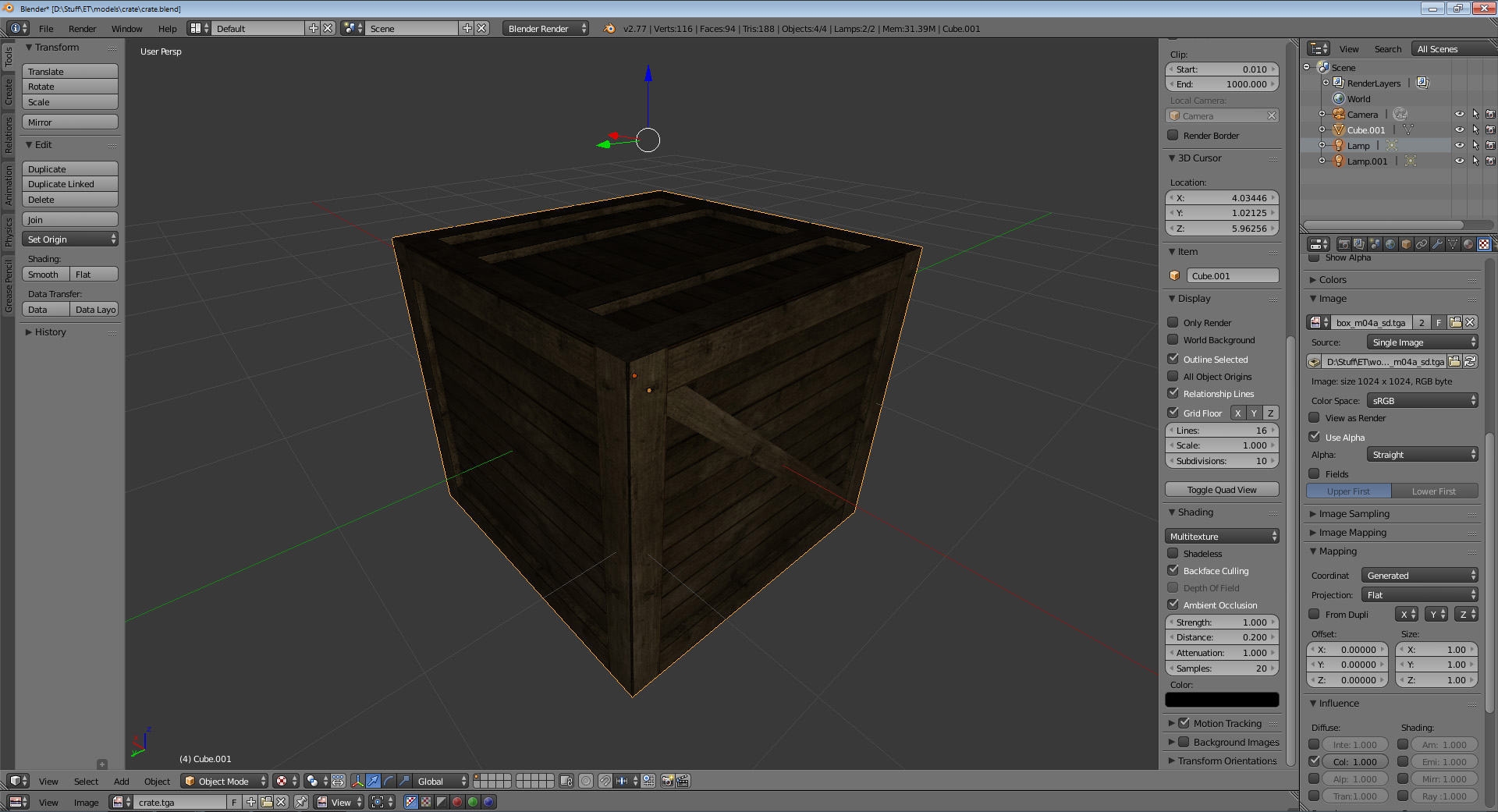Open the Mesh Data triangle tab
Image resolution: width=1498 pixels, height=812 pixels.
click(x=1453, y=244)
